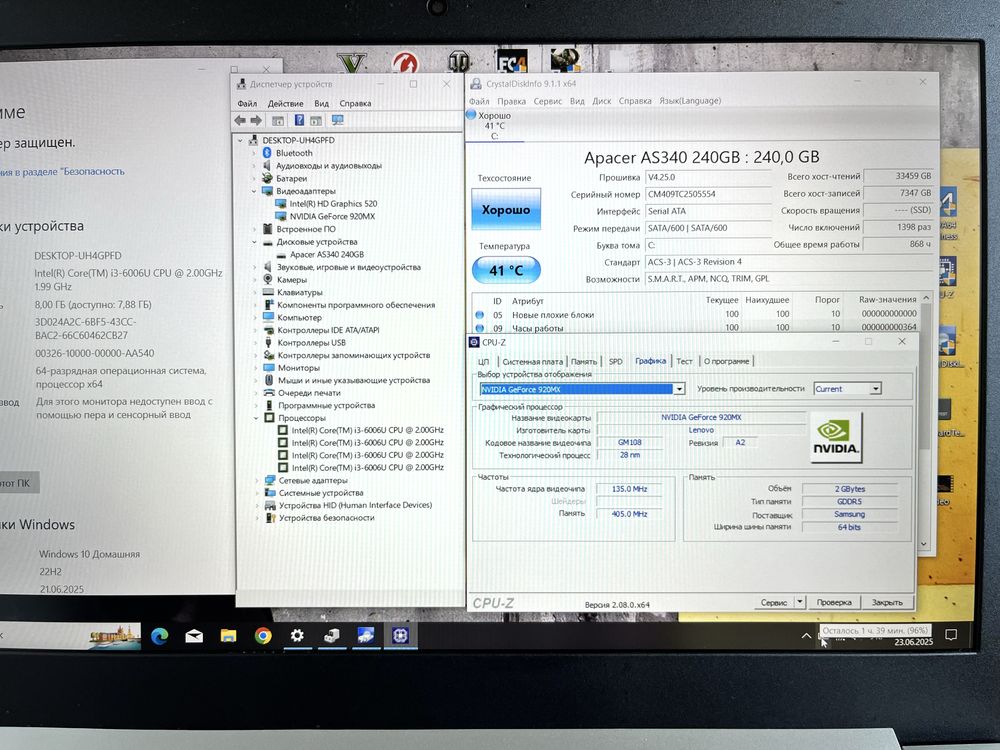Switch to CrystalDiskInfo on the taskbar
1000x750 pixels.
366,636
